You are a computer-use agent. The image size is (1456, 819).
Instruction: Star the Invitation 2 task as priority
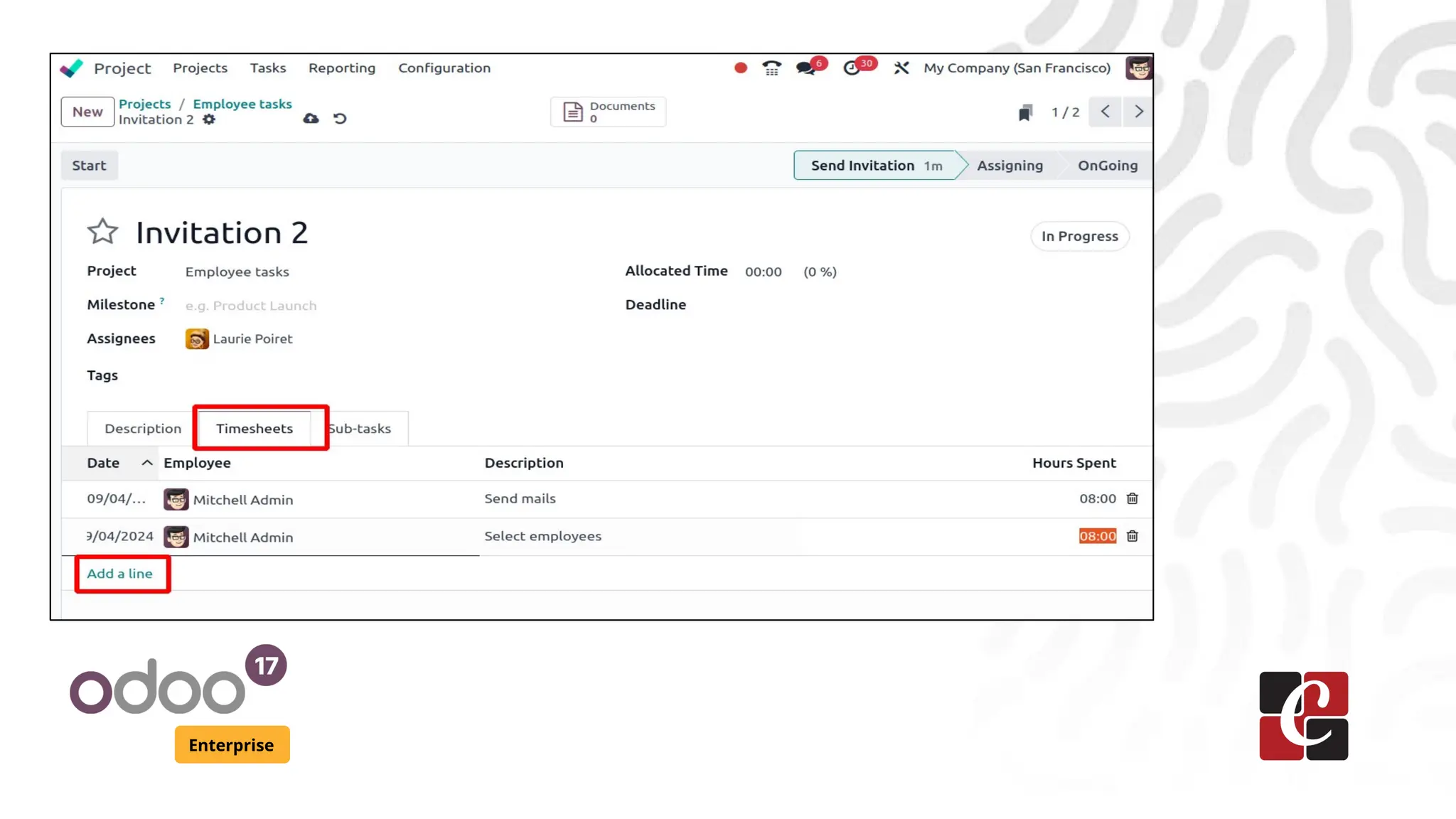tap(102, 231)
